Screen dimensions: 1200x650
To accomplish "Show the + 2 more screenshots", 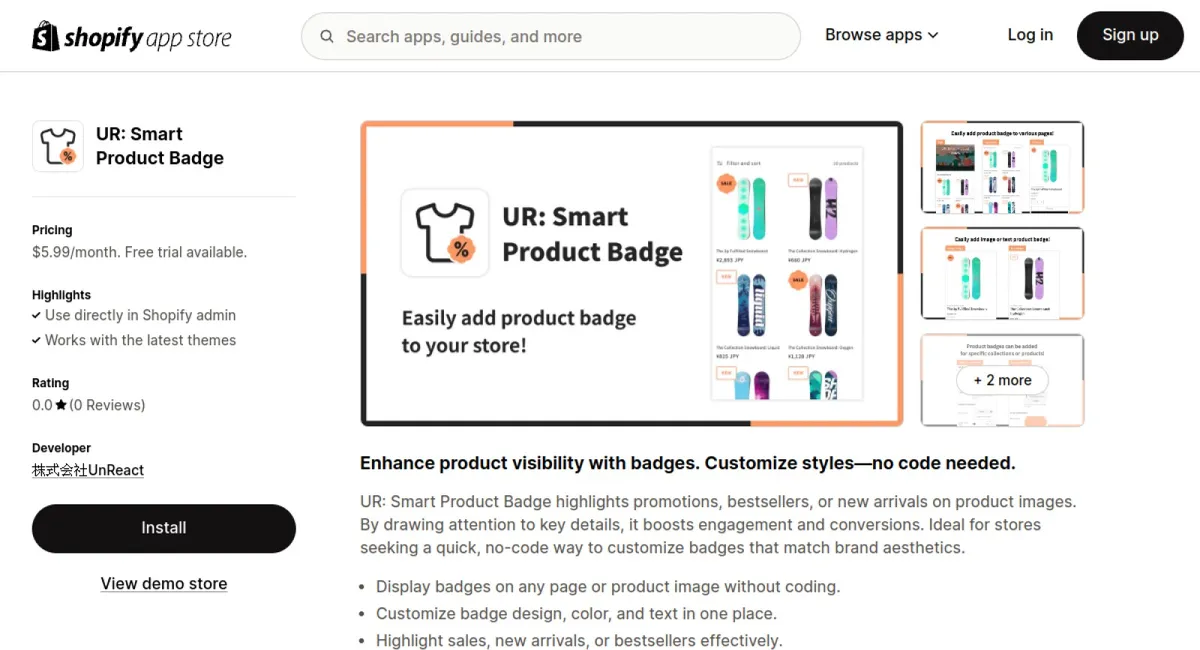I will tap(1002, 380).
